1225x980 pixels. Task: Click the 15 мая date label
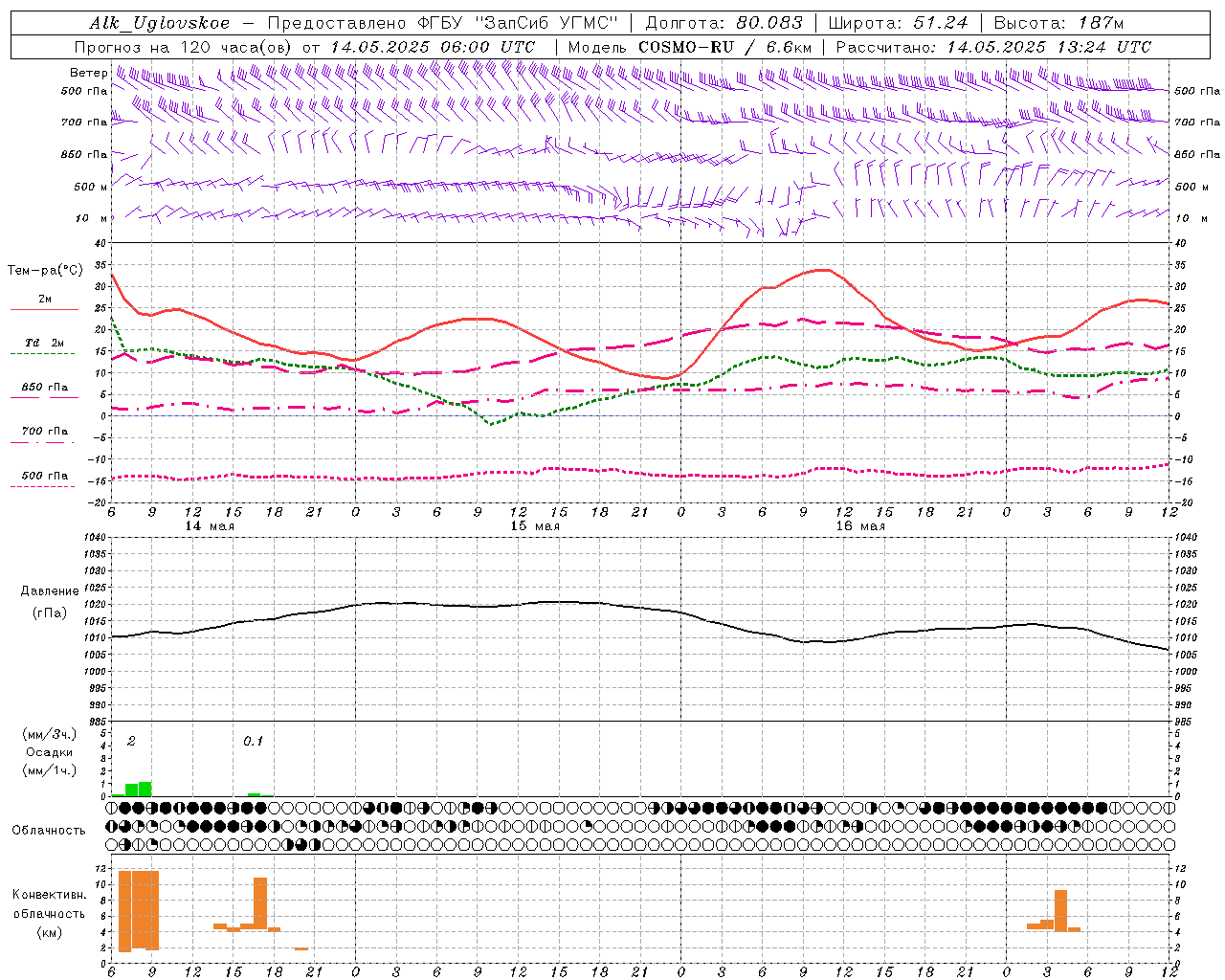coord(535,526)
